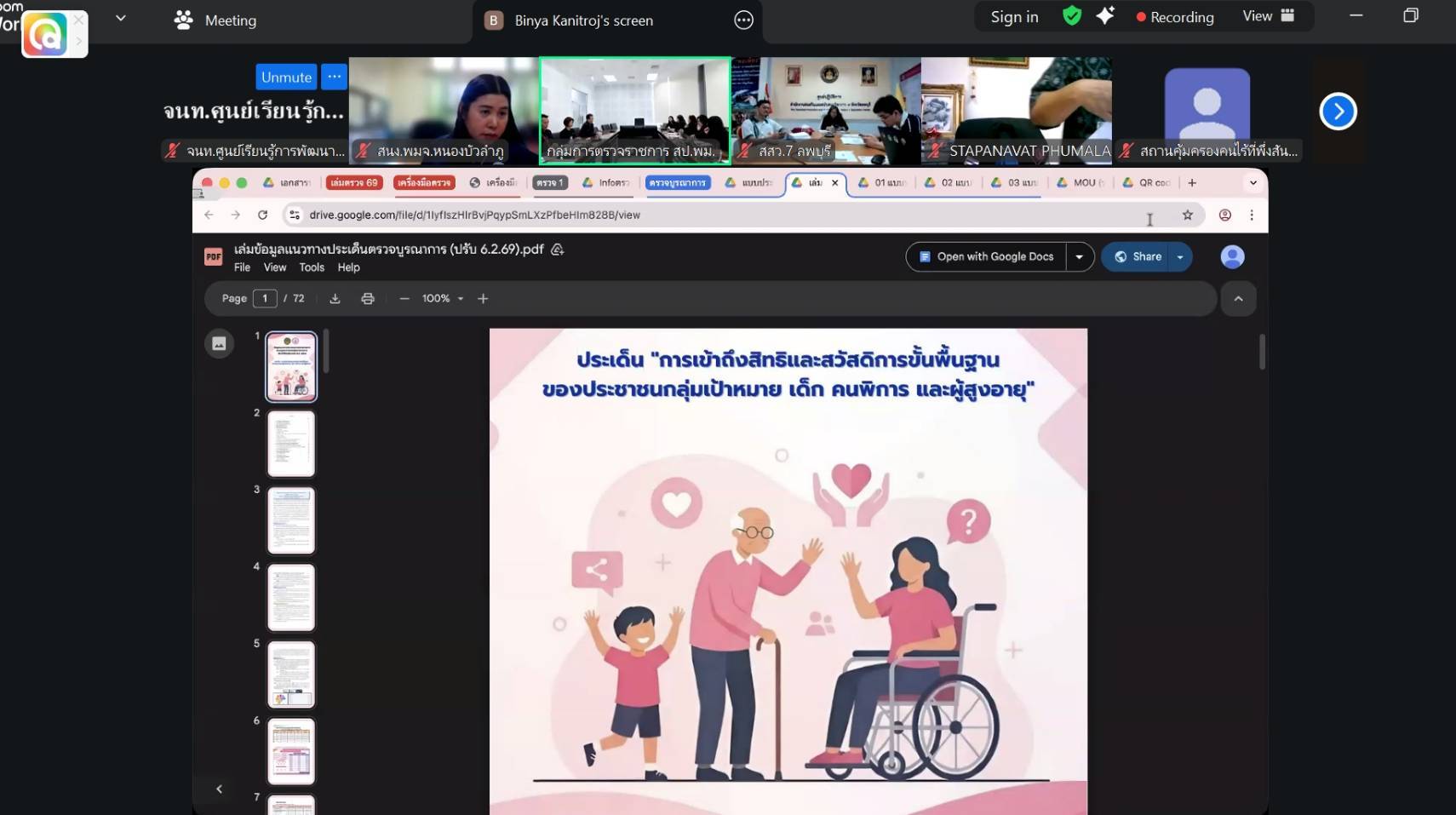Viewport: 1456px width, 815px height.
Task: Select page 3 thumbnail in sidebar
Action: (291, 520)
